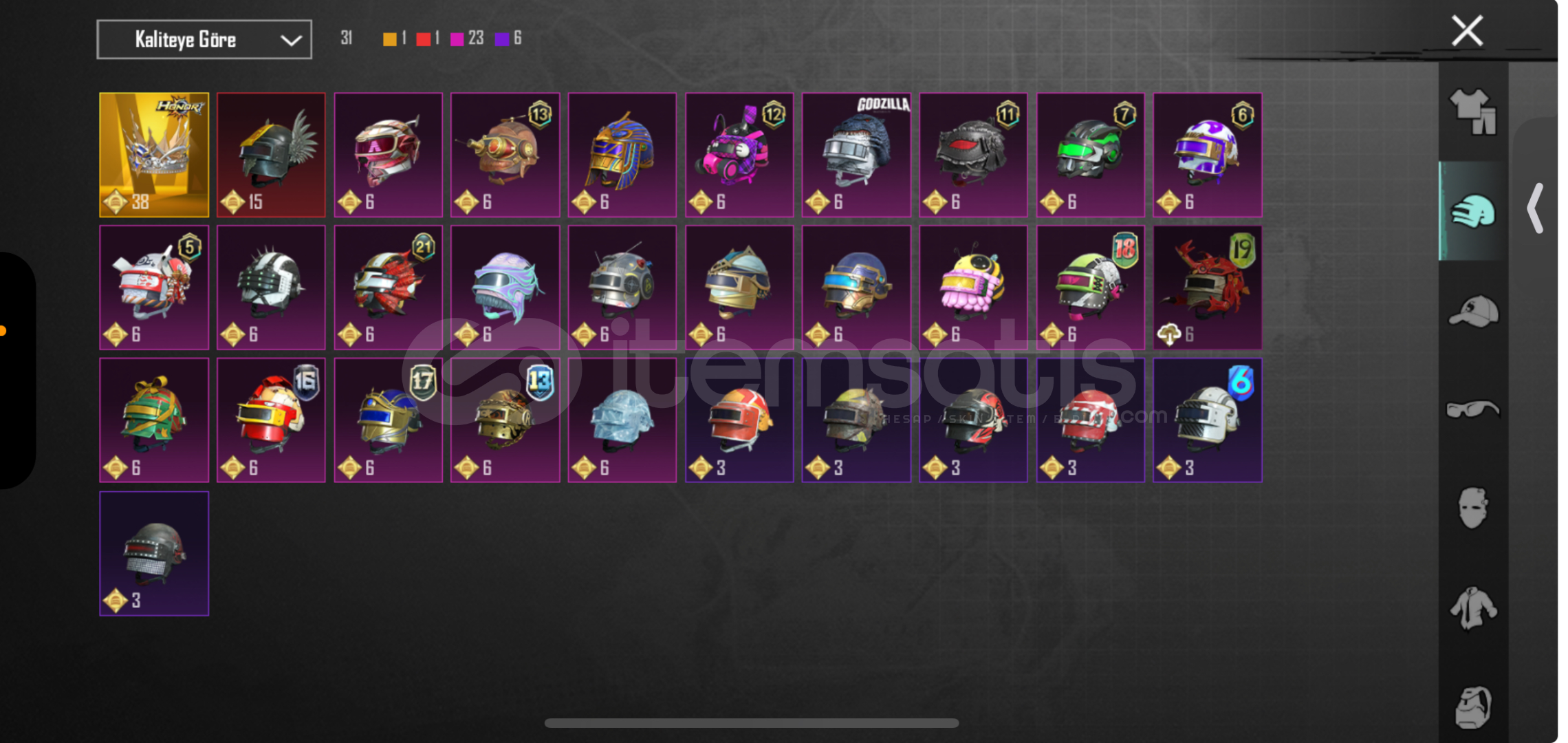Pick the yellow bee helmet
This screenshot has width=1568, height=743.
[x=973, y=288]
